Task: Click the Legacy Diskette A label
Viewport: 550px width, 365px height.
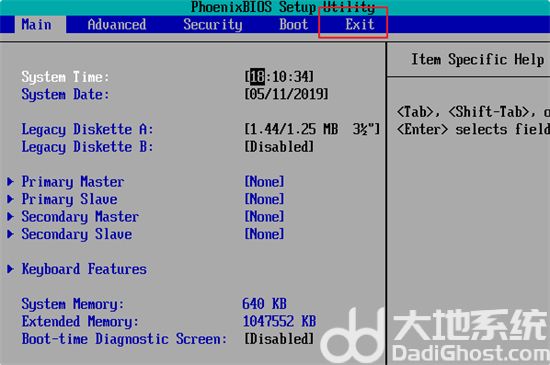Action: [87, 129]
